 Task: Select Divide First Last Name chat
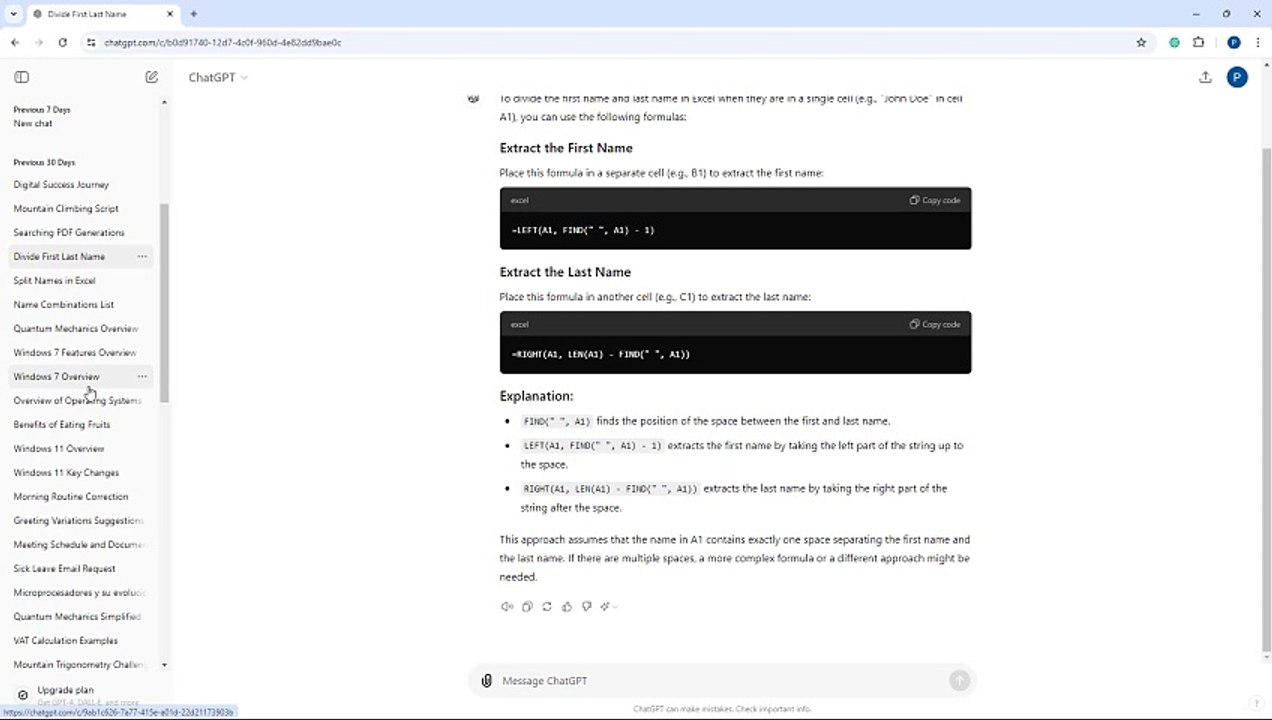pos(59,257)
